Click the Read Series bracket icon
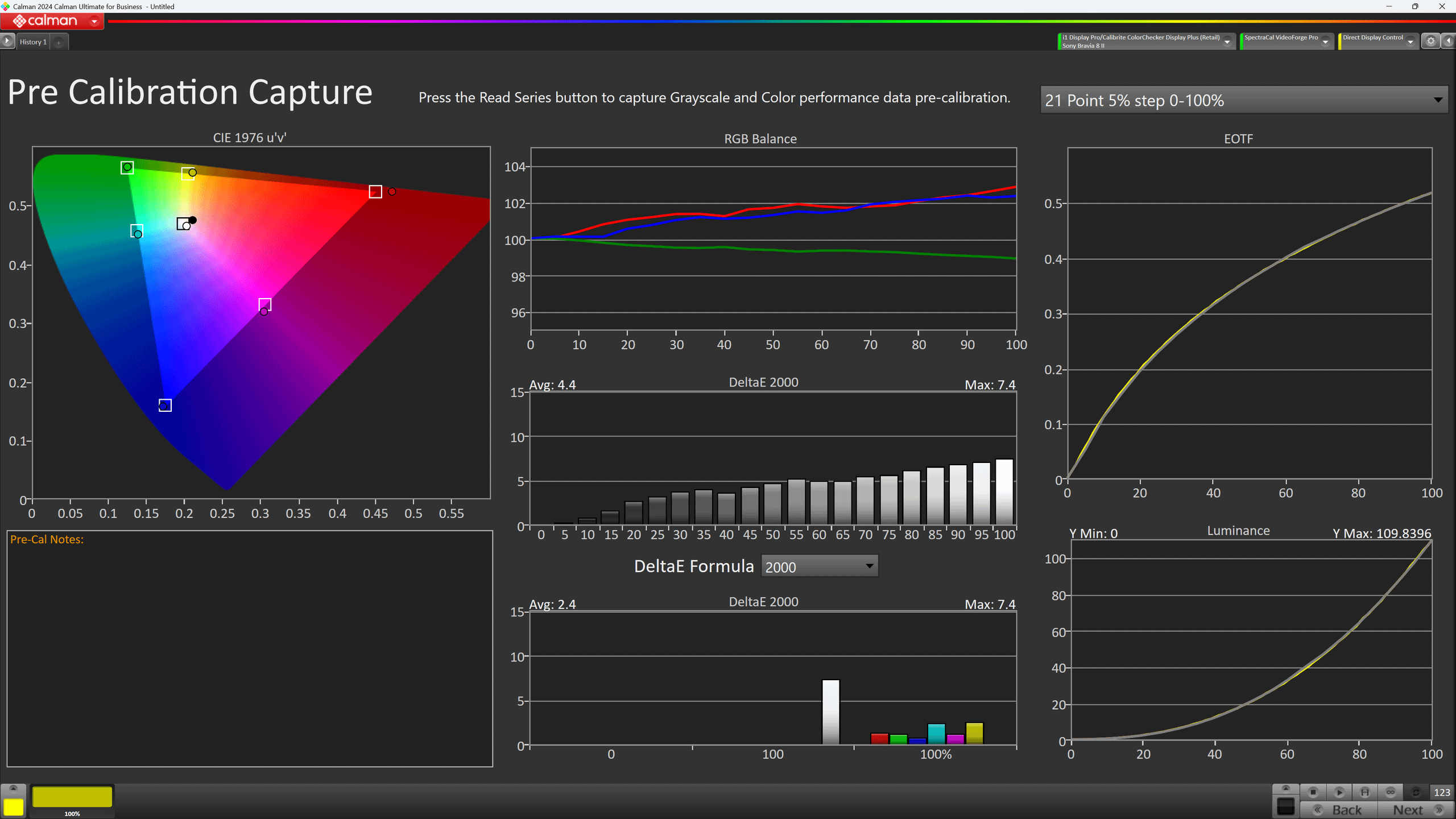Screen dimensions: 1456x819 (1364, 792)
